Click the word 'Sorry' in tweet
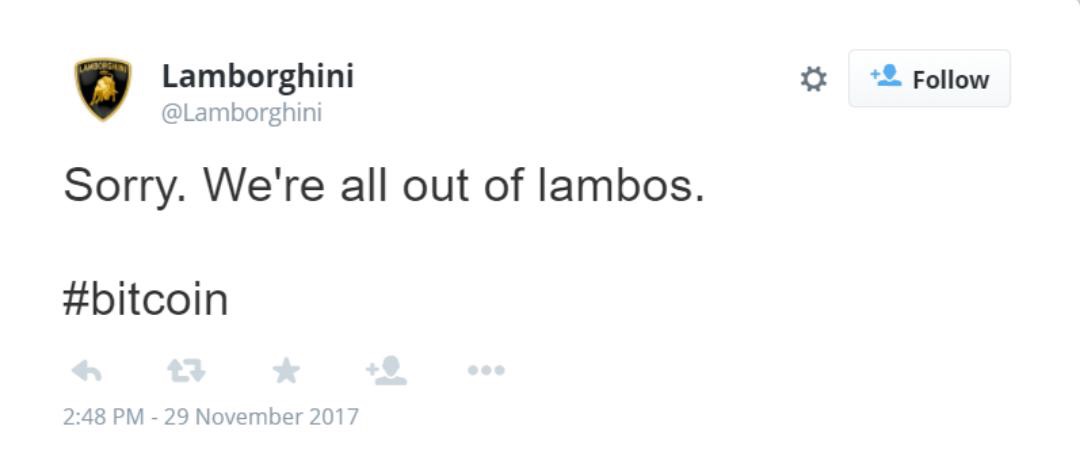1080x470 pixels. click(125, 188)
